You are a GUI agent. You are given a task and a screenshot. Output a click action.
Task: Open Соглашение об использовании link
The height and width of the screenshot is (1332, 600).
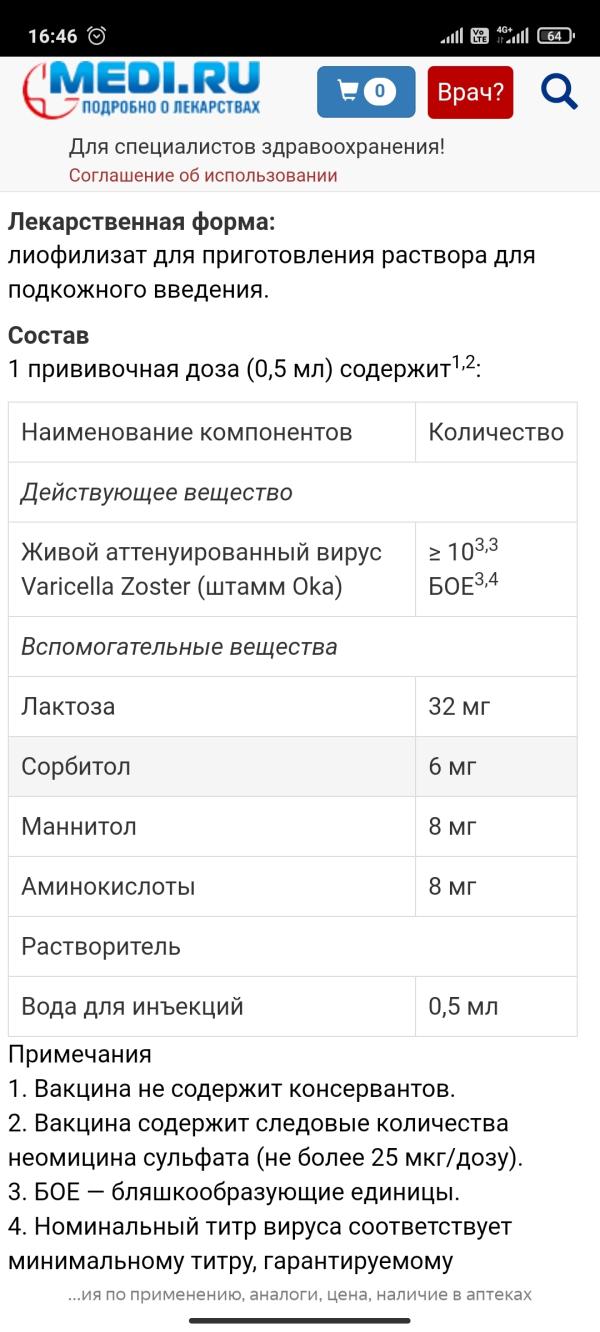click(x=203, y=175)
